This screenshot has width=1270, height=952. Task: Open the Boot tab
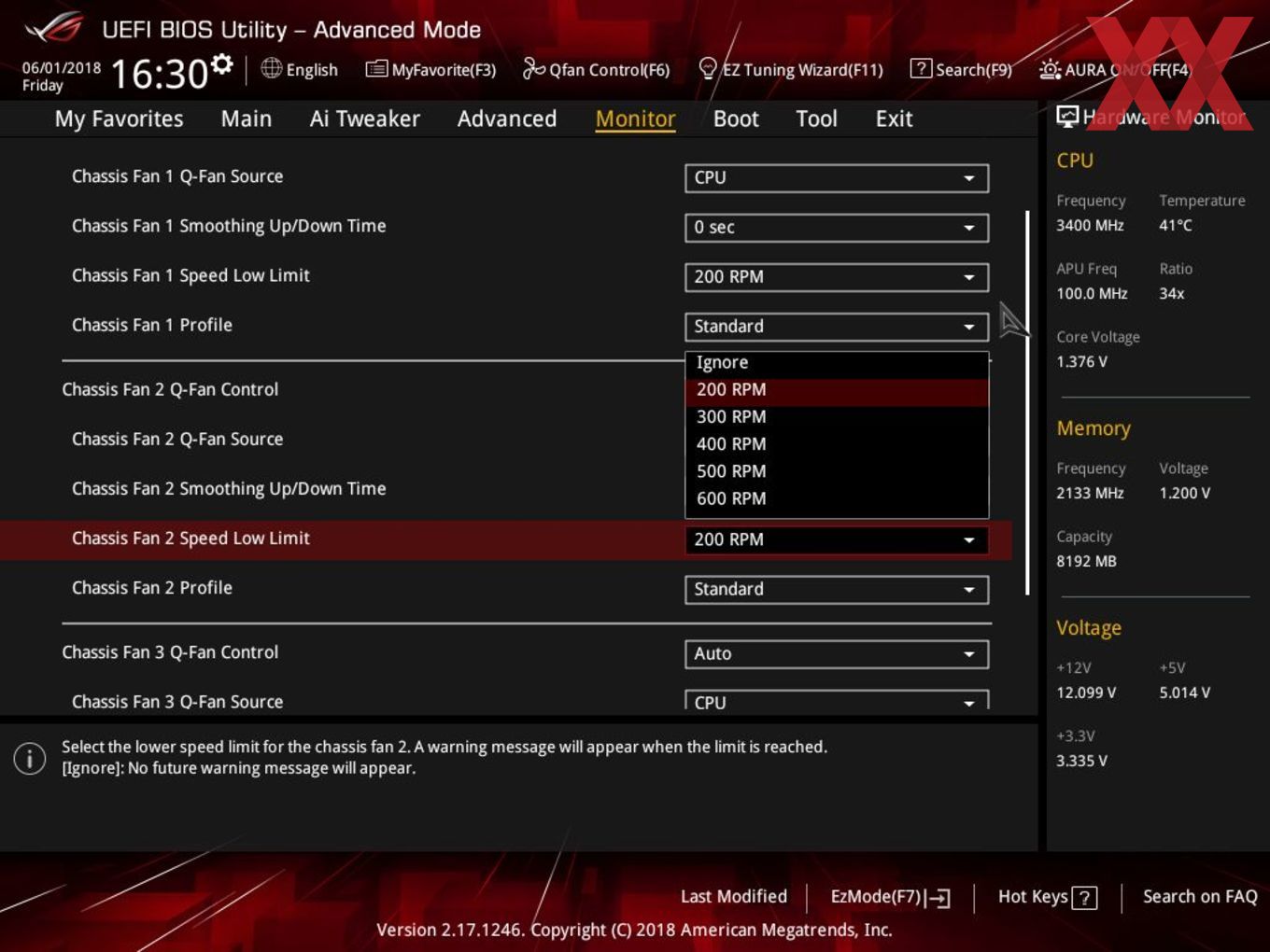click(736, 119)
